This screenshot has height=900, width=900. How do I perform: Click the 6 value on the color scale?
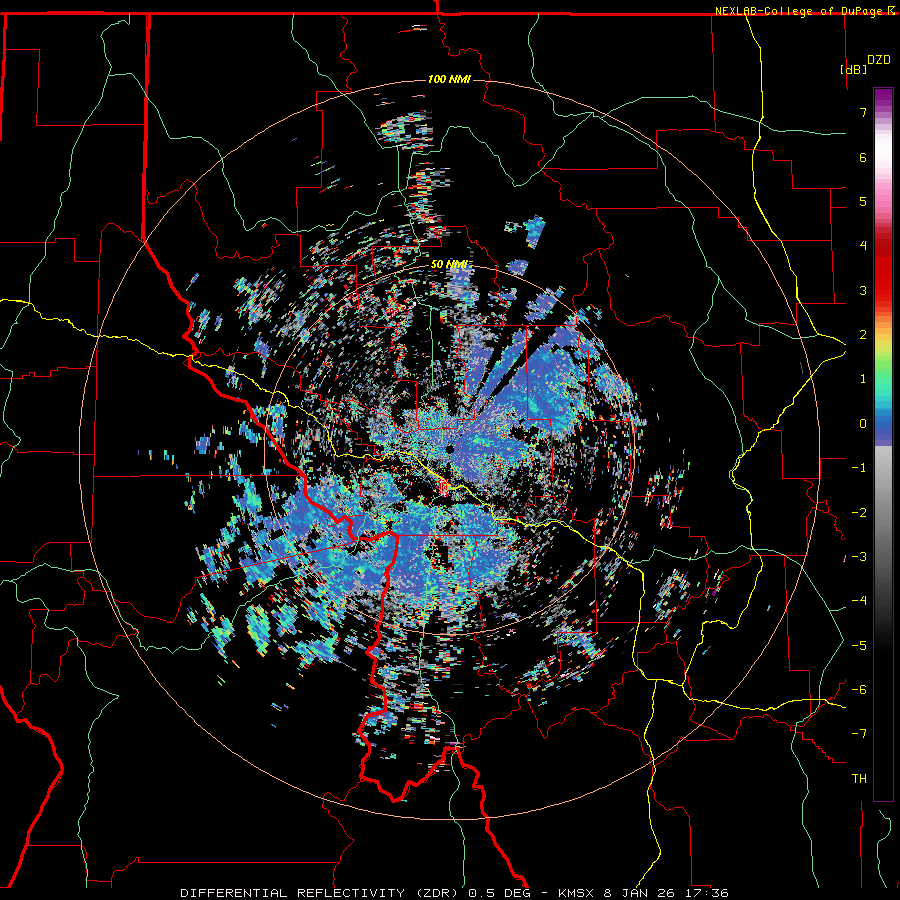coord(863,157)
